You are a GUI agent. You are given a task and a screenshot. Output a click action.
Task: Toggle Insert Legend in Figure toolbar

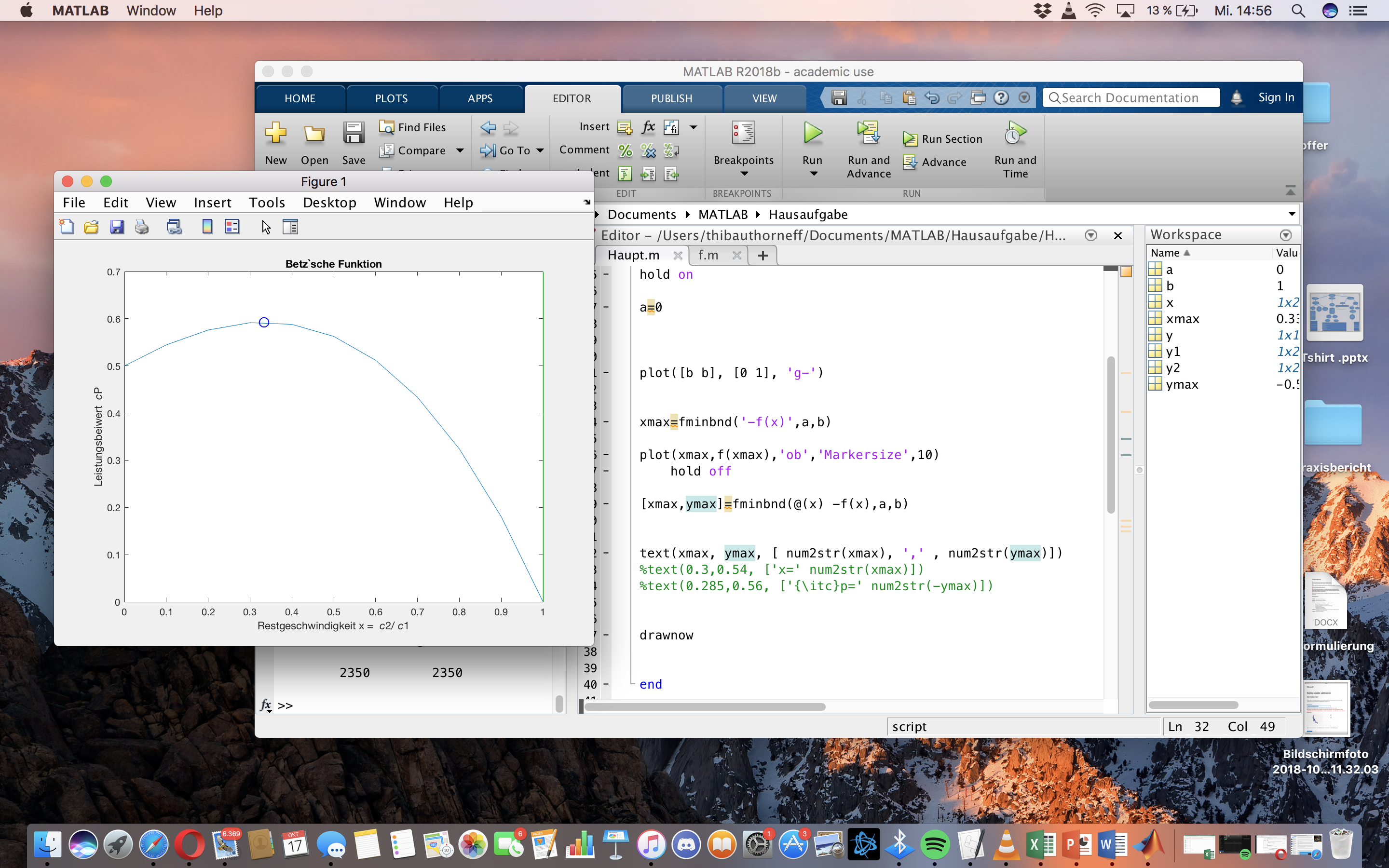click(232, 227)
